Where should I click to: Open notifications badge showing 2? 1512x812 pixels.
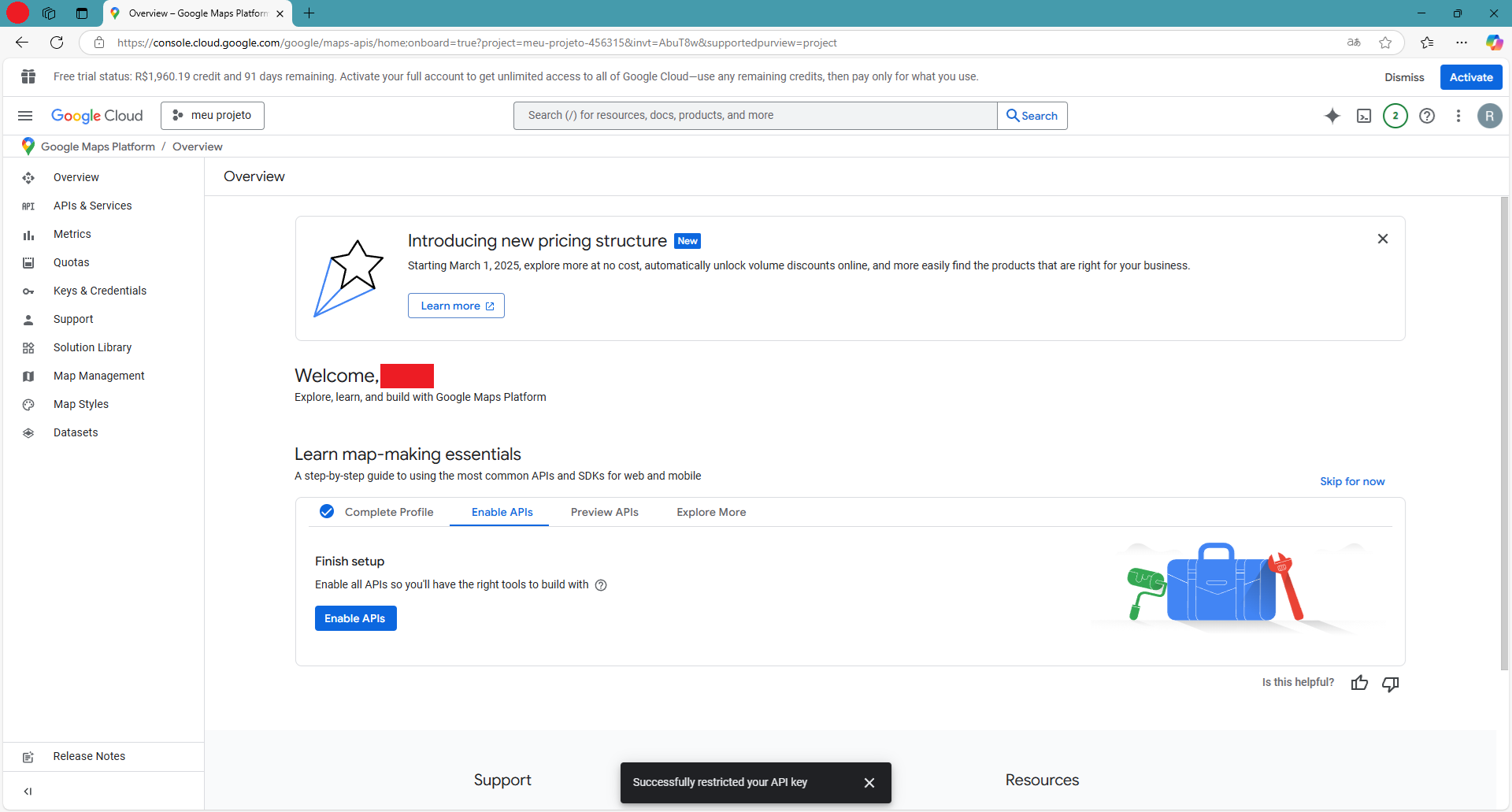(1395, 116)
